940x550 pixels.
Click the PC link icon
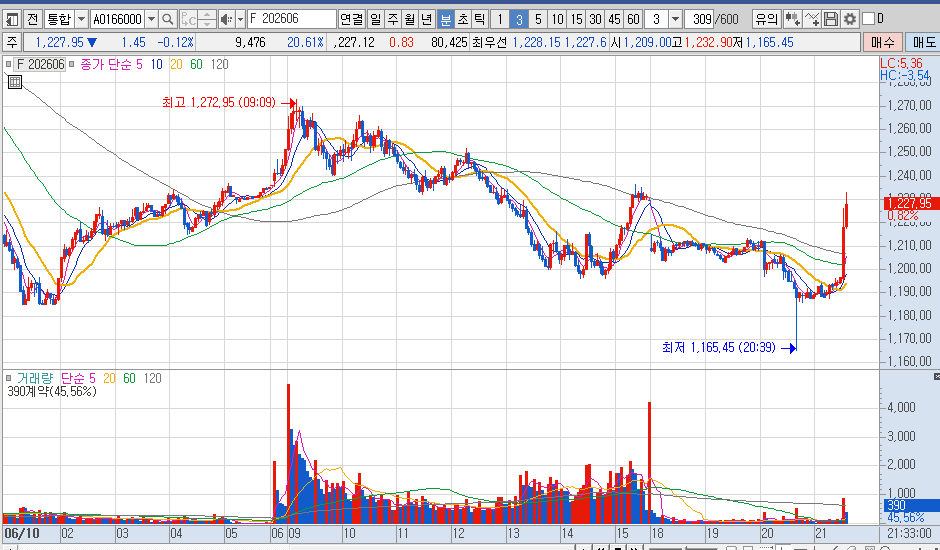click(188, 19)
